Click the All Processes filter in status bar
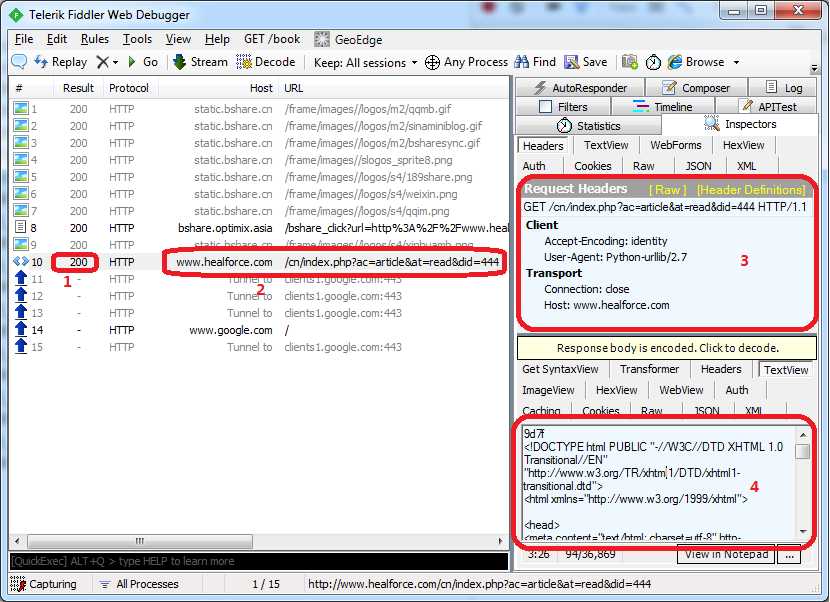This screenshot has height=602, width=830. tap(139, 584)
